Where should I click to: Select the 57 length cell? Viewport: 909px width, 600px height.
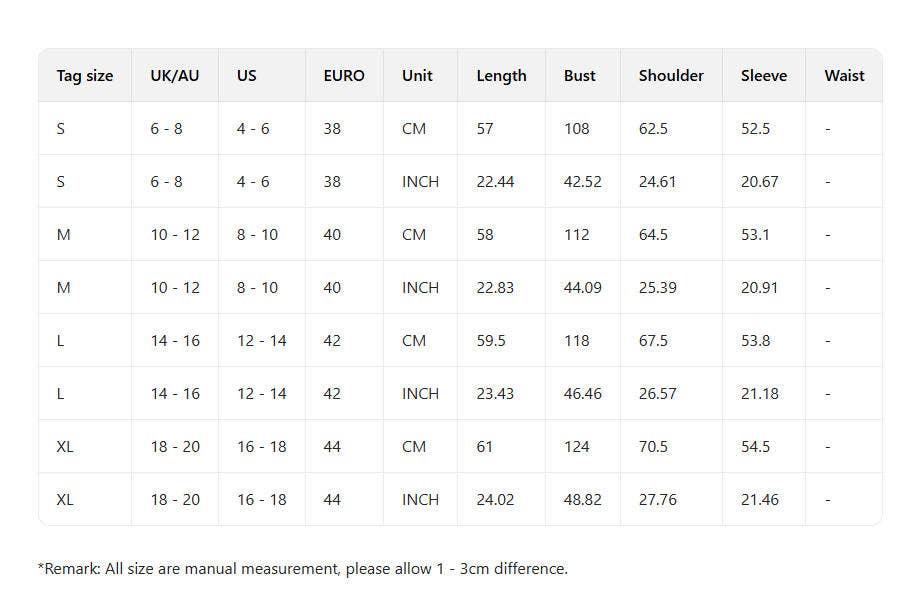tap(485, 129)
